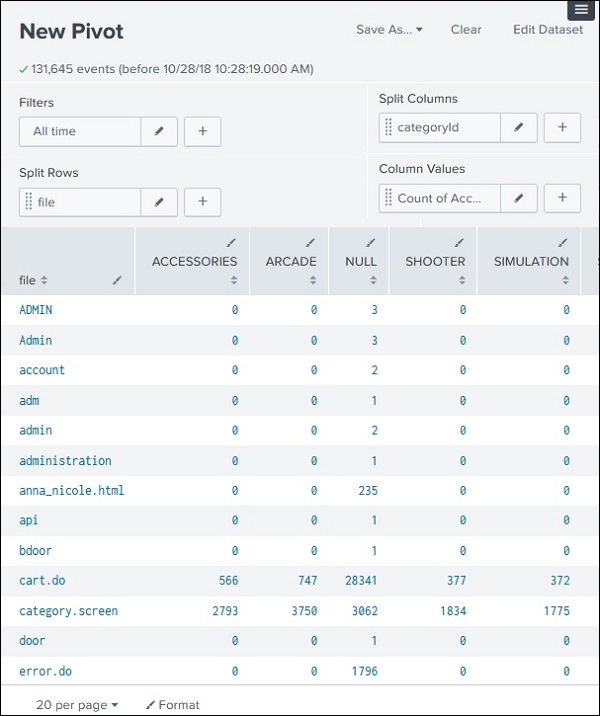600x716 pixels.
Task: Edit the file split row pencil
Action: [159, 202]
